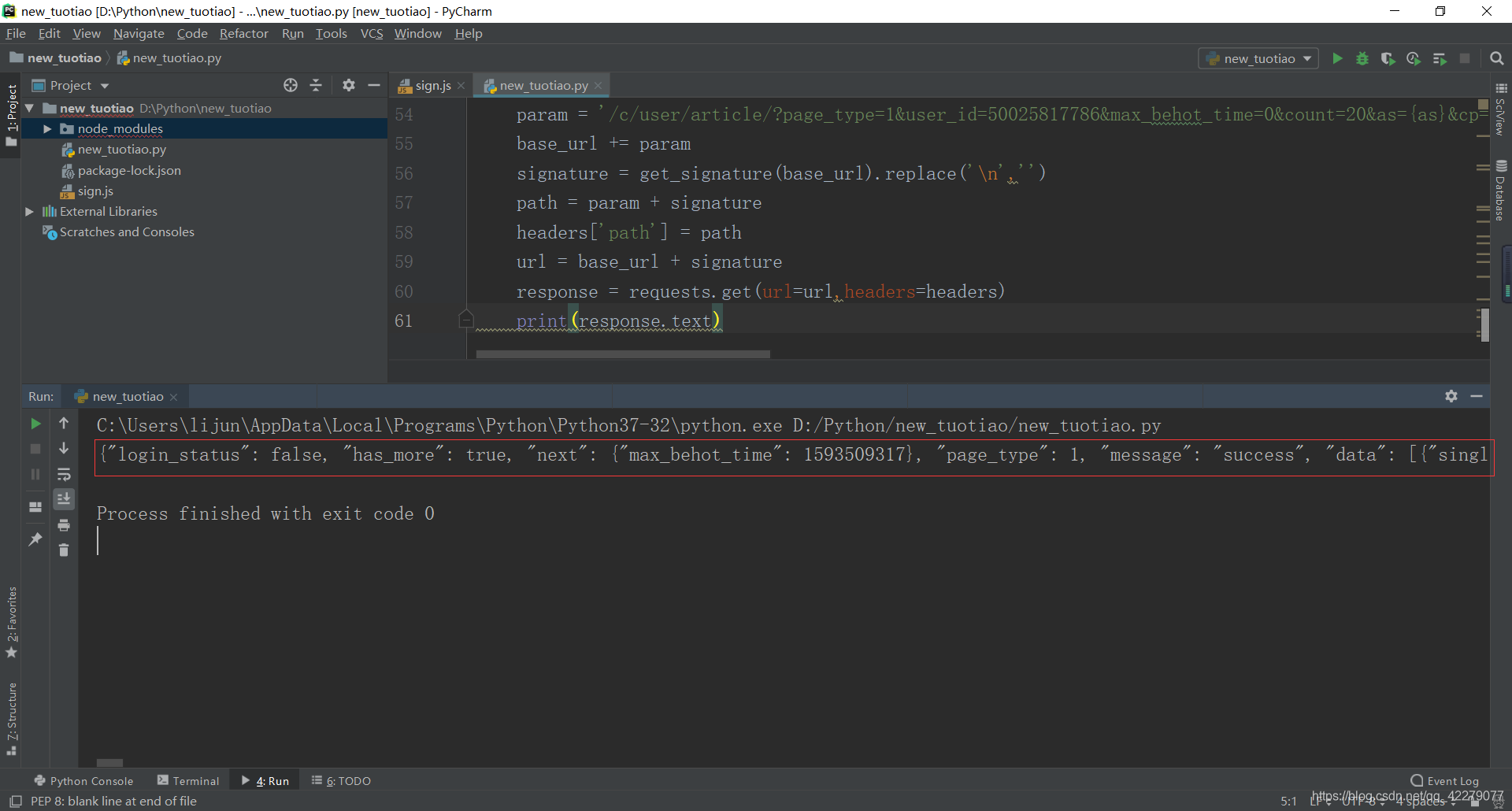Viewport: 1512px width, 811px height.
Task: Open the run configuration dropdown new_tuotiao
Action: [1258, 58]
